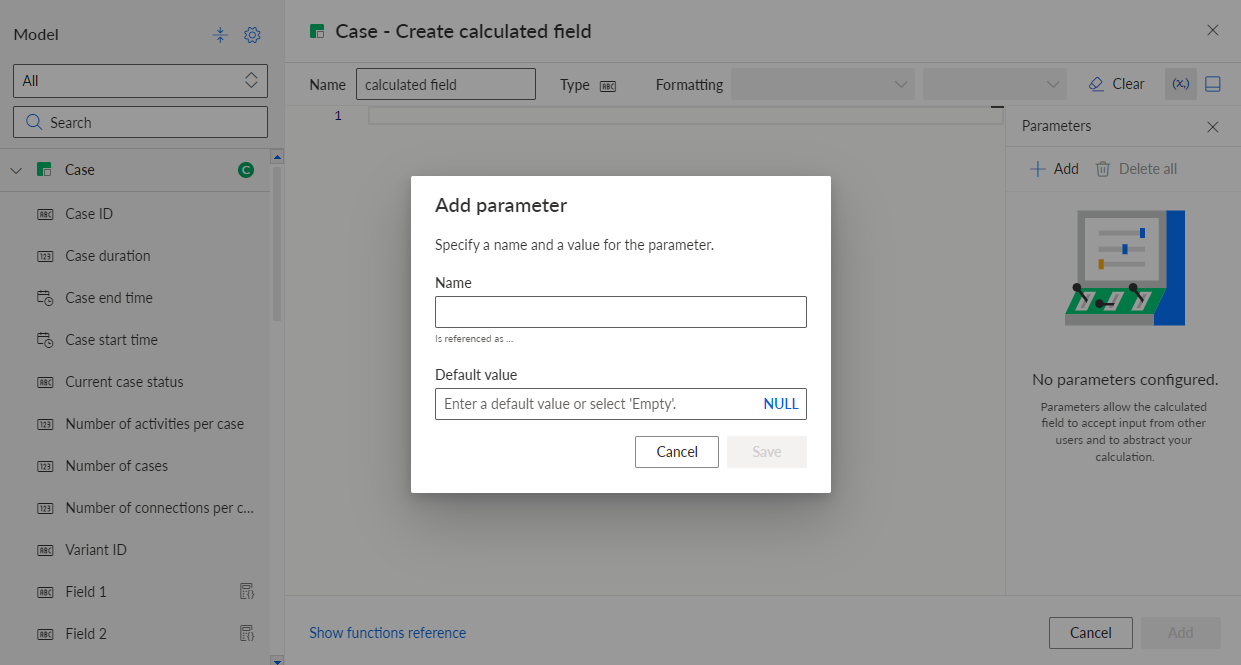Viewport: 1241px width, 665px height.
Task: Click the disabled Save button in the dialog
Action: [x=767, y=452]
